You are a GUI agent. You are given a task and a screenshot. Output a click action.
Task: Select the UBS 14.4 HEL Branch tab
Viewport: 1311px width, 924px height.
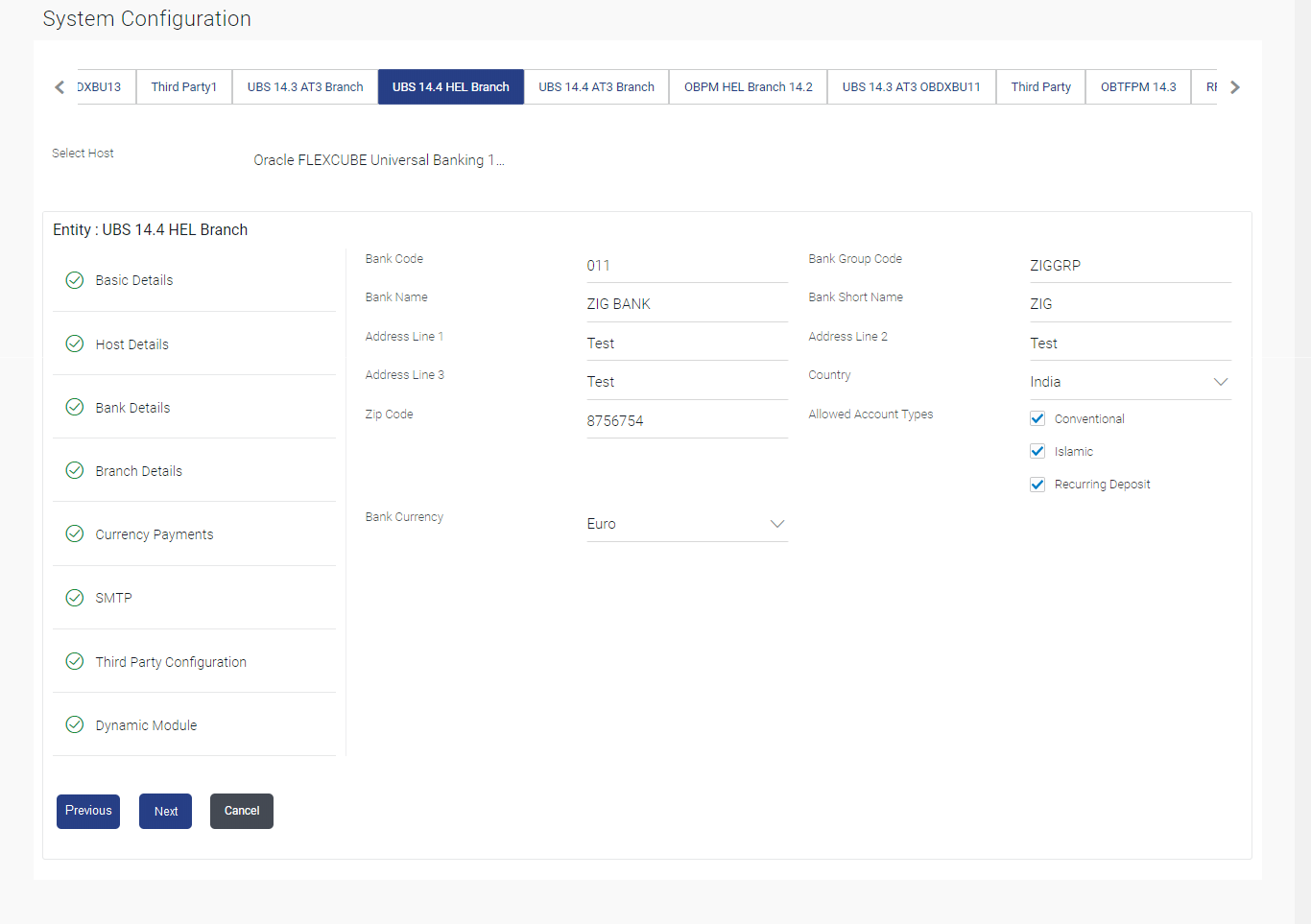click(451, 87)
